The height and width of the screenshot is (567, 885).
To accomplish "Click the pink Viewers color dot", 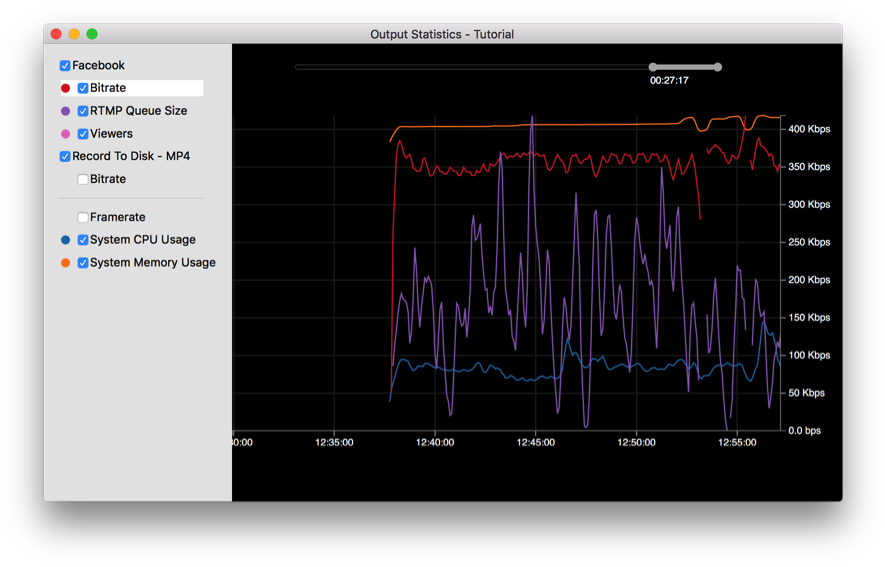I will [x=65, y=134].
